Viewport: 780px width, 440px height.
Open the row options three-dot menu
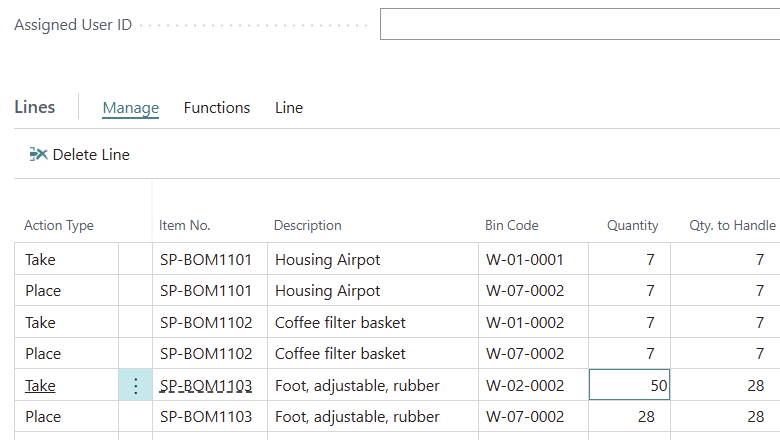[136, 386]
